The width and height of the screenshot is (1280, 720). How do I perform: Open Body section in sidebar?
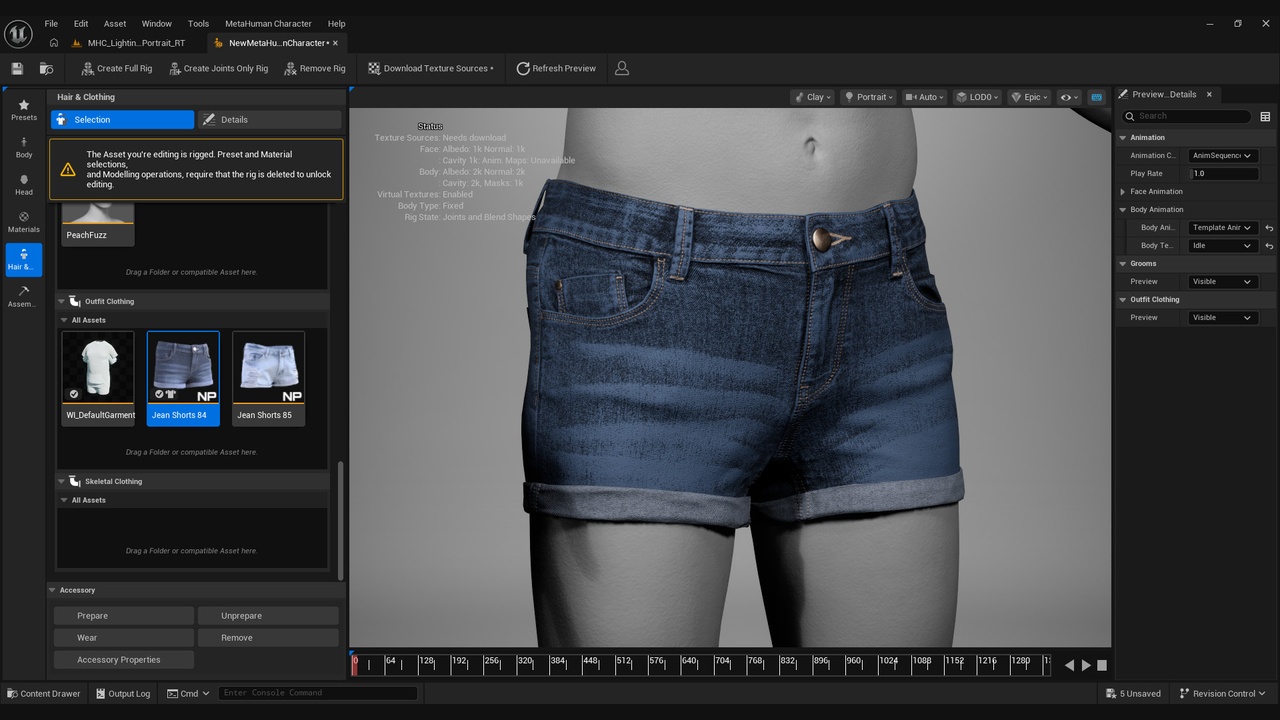click(x=24, y=148)
